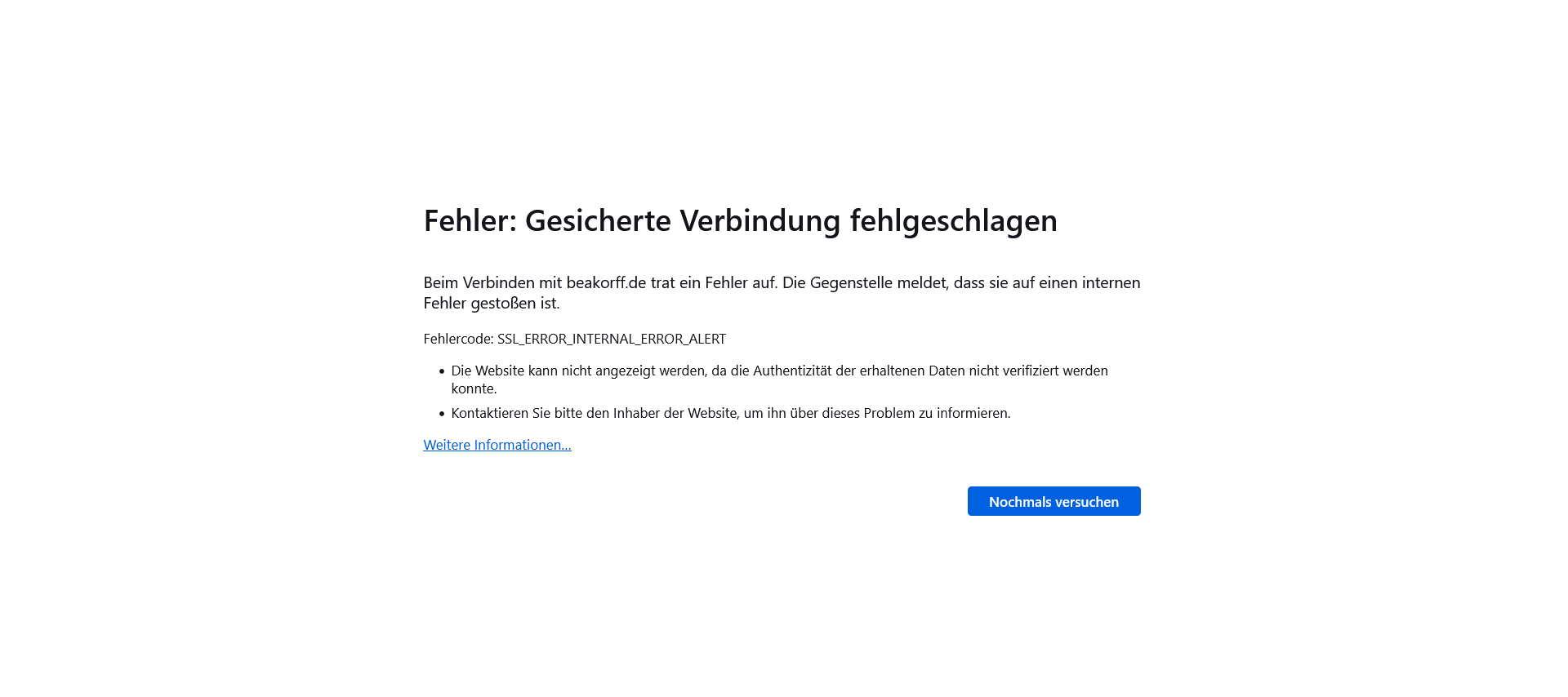Click the heading Fehler: Gesicherte Verbindung fehlgeschlagen
Screen dimensions: 1568x697
pyautogui.click(x=740, y=220)
